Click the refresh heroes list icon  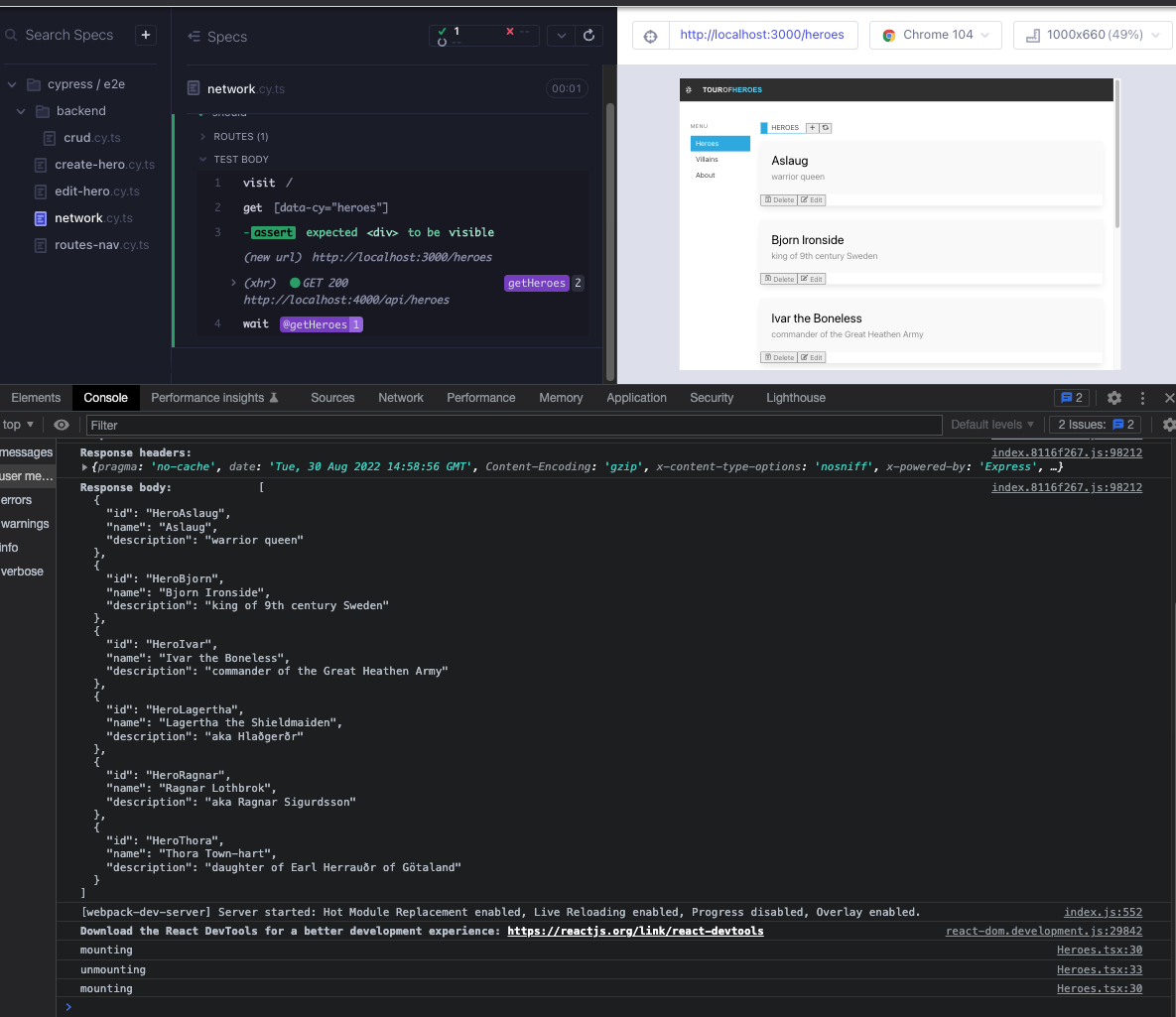(825, 128)
